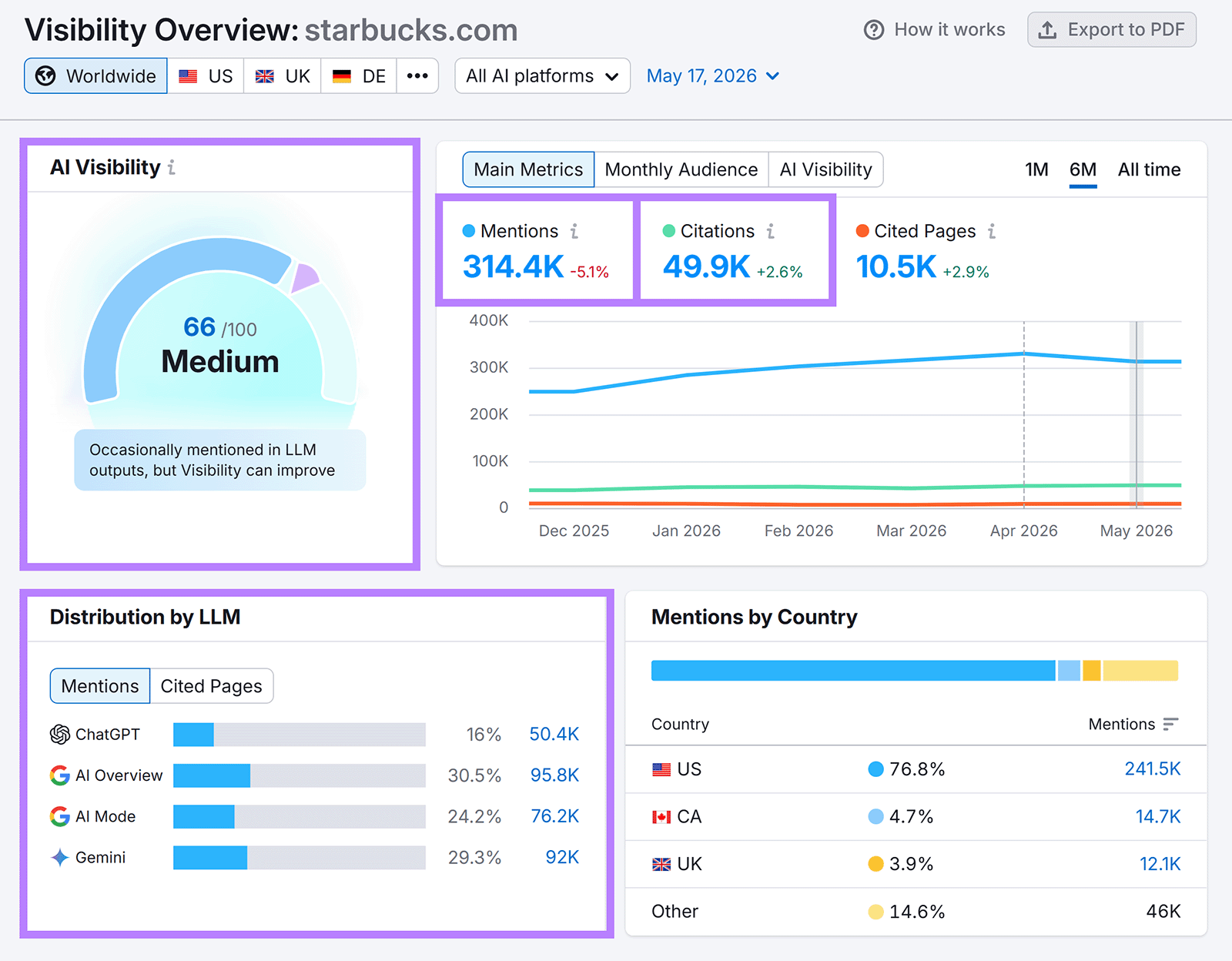This screenshot has height=961, width=1232.
Task: Switch region to UK
Action: [x=283, y=75]
